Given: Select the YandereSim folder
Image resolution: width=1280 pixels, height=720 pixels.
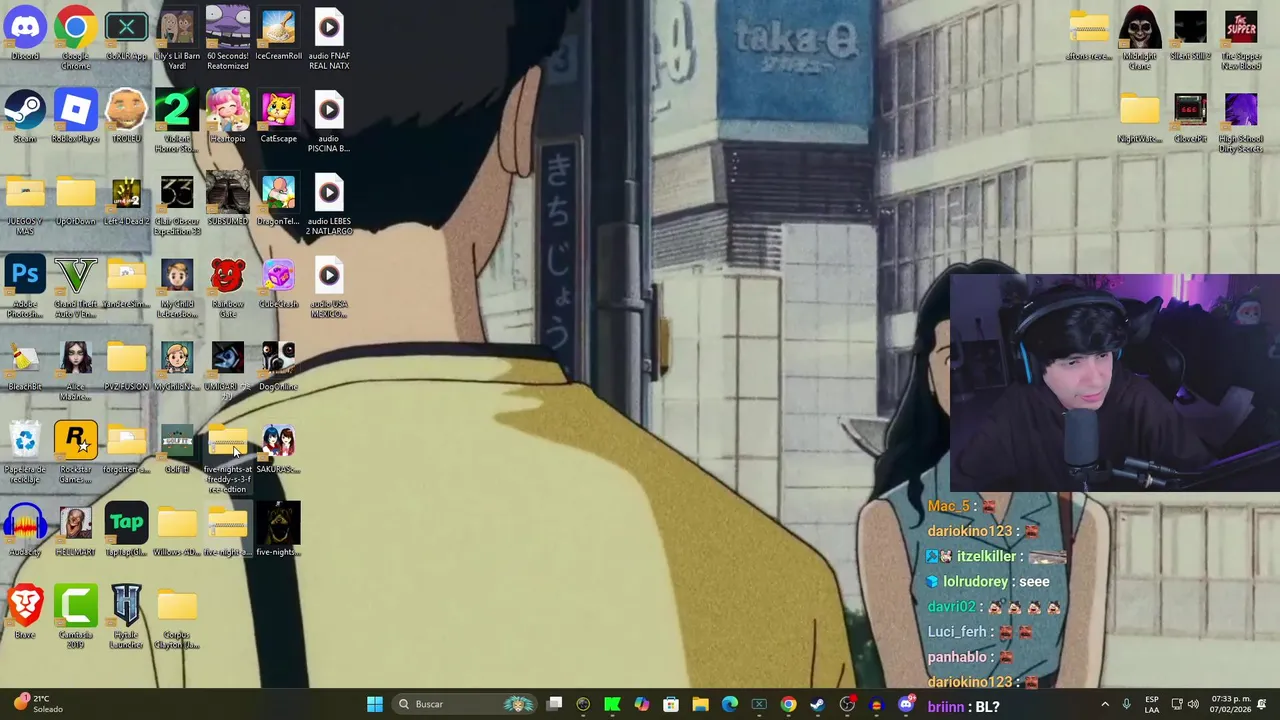Looking at the screenshot, I should 126,283.
